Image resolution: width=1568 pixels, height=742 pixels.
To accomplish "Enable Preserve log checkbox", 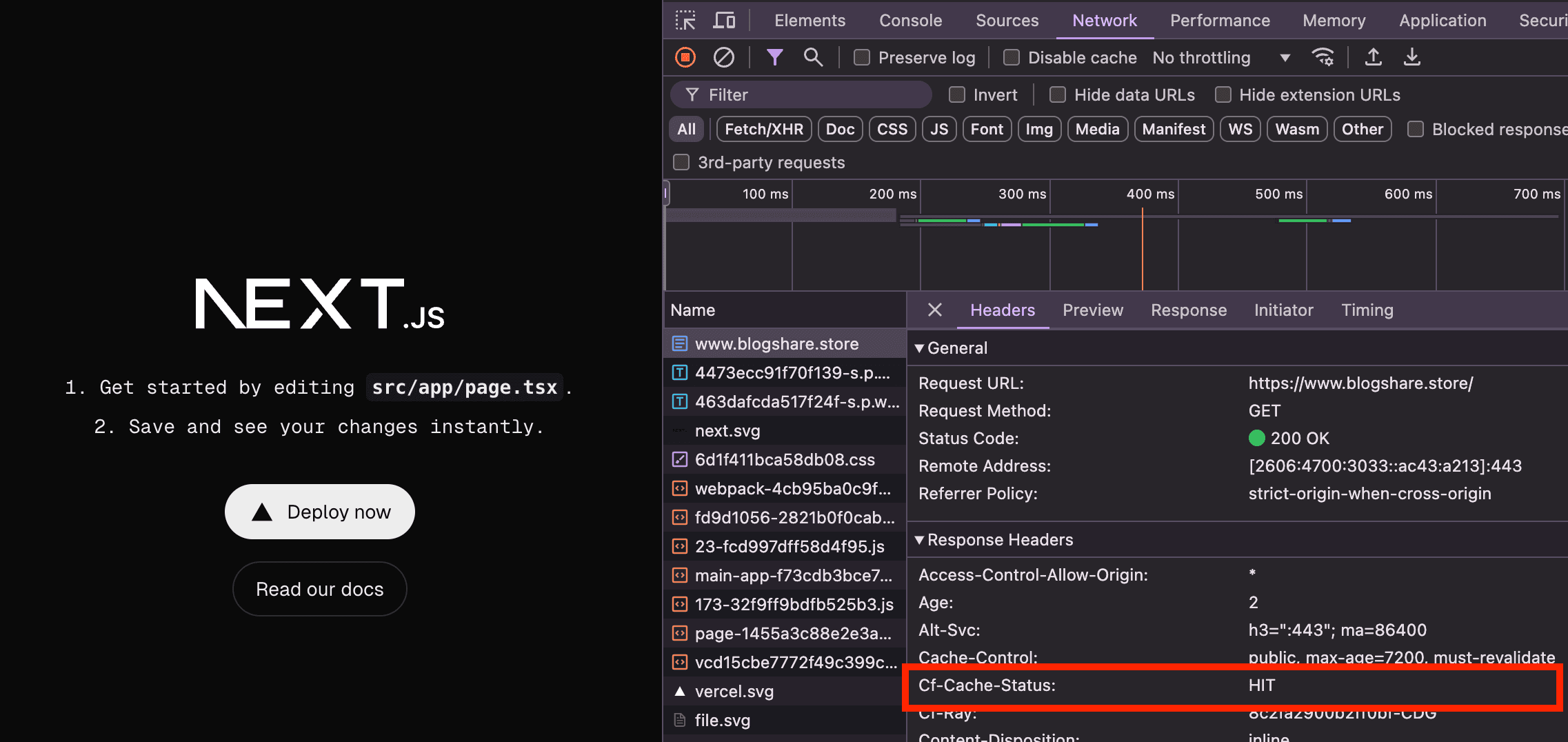I will tap(861, 57).
